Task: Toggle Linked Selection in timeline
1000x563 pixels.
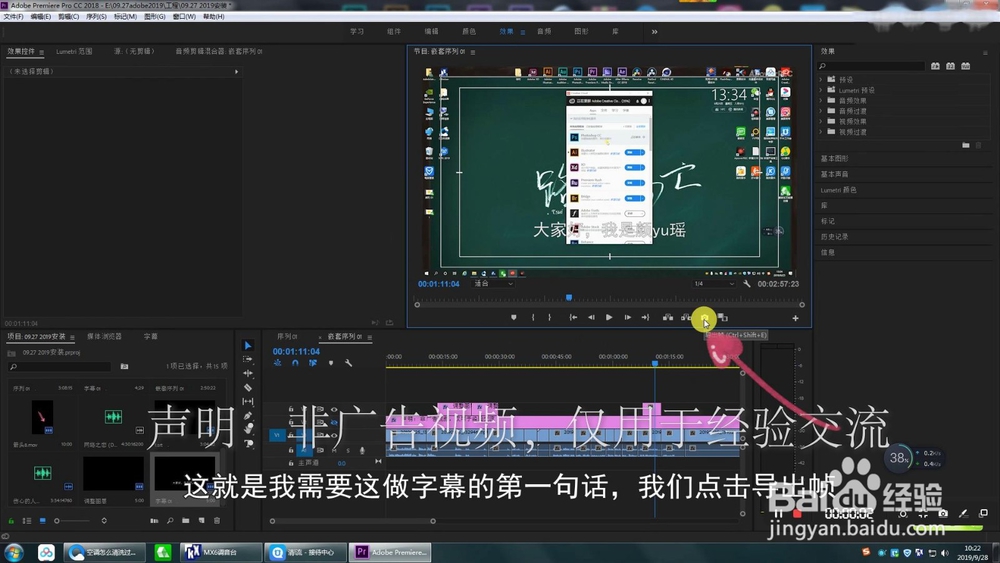Action: 312,363
